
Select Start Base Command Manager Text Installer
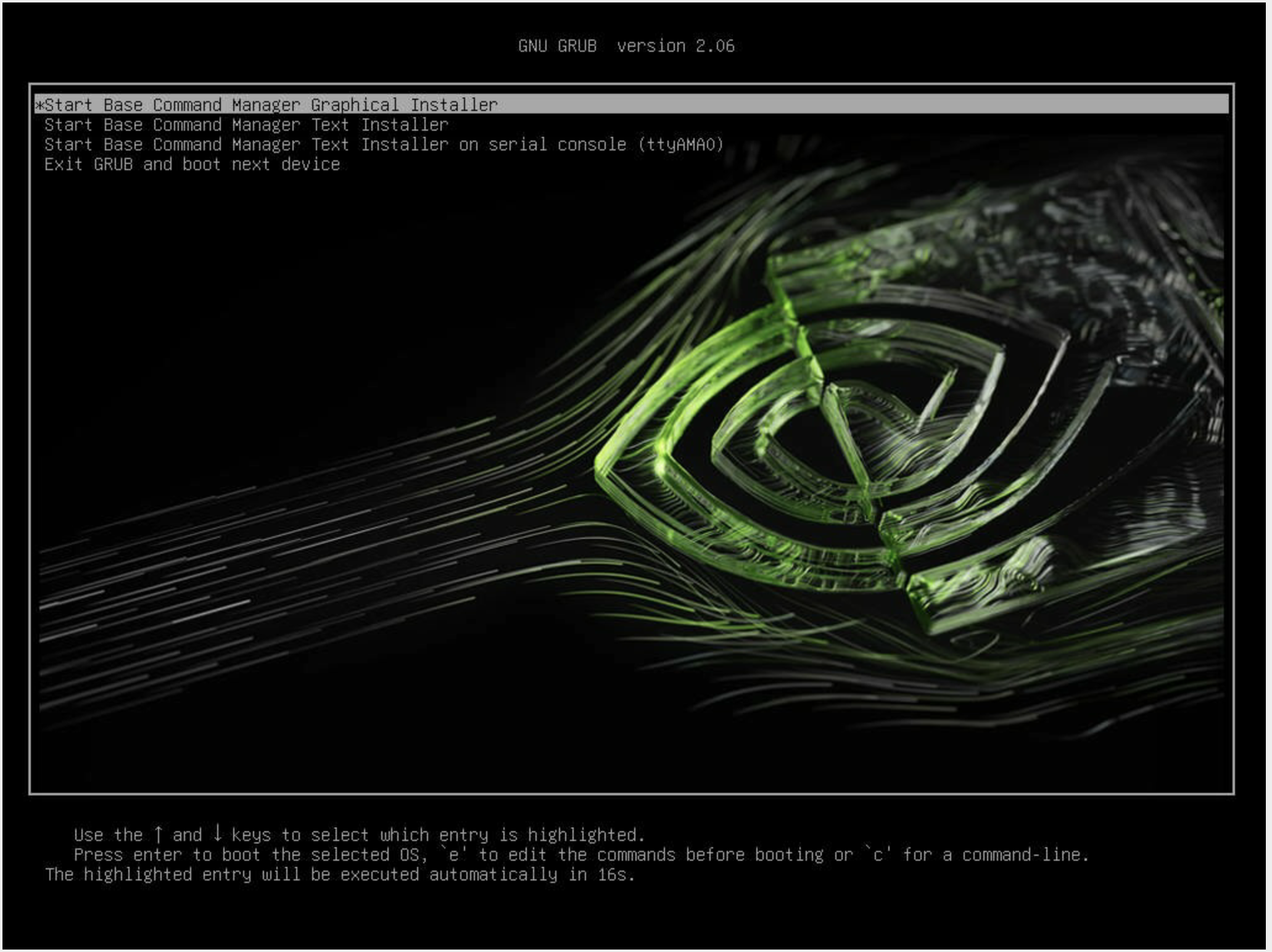click(247, 125)
